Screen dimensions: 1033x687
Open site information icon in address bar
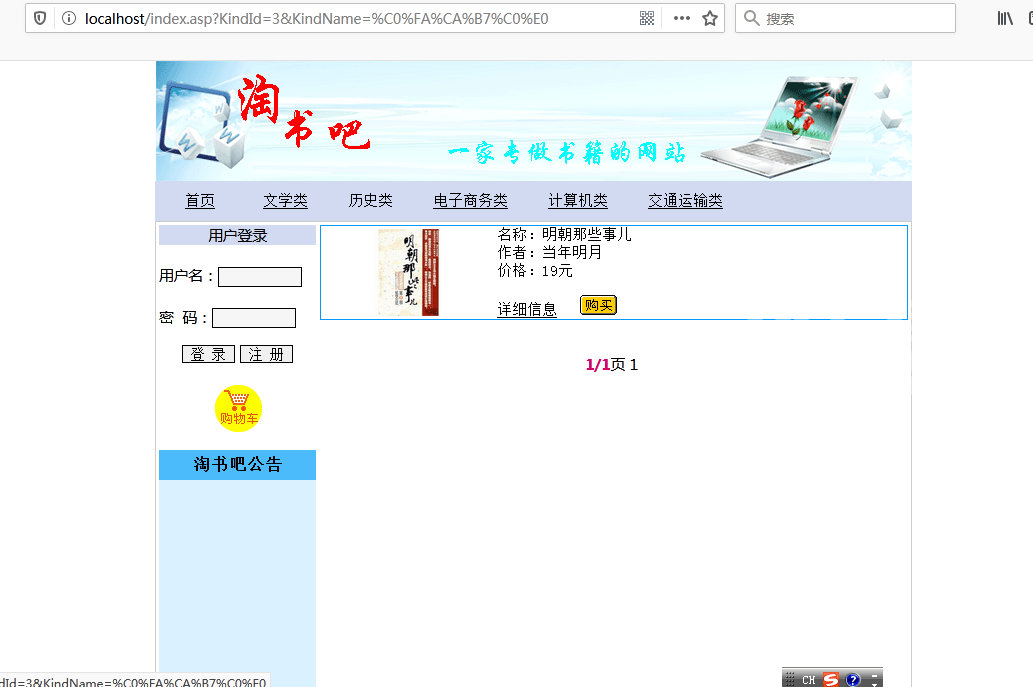[68, 18]
